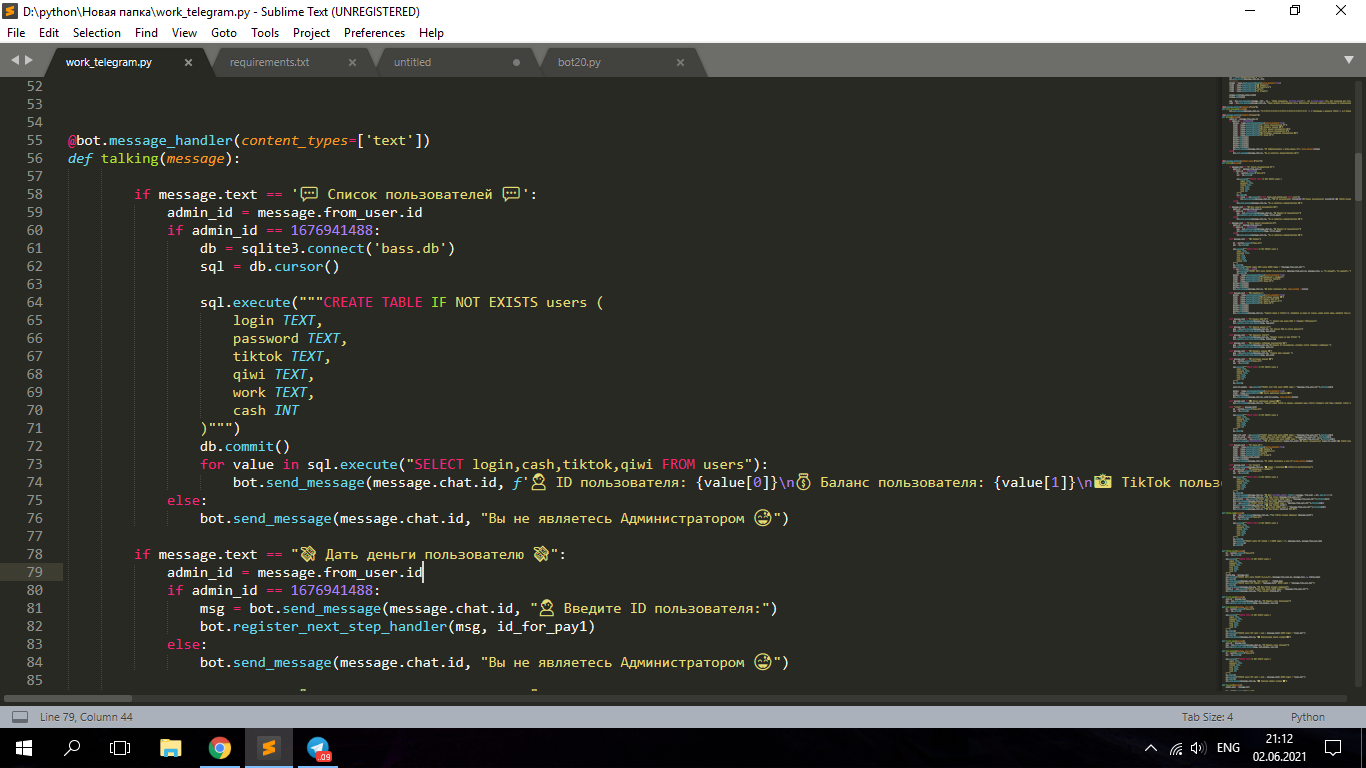Screen dimensions: 1366x768
Task: Close the bot20.py tab
Action: coord(680,62)
